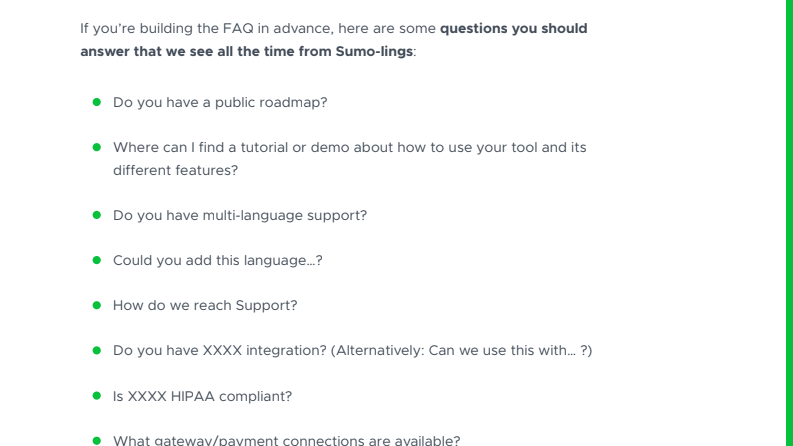Click the 'different features?' continuation line
Viewport: 793px width, 446px height.
(x=175, y=170)
